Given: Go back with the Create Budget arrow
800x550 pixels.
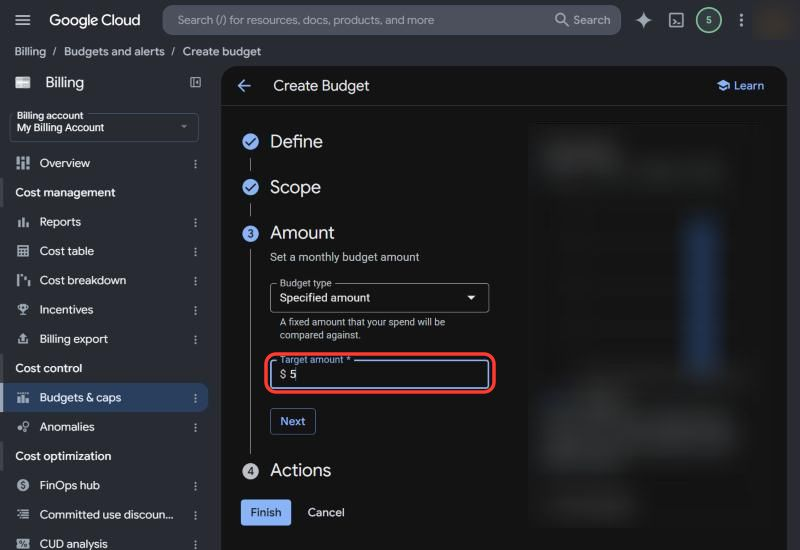Looking at the screenshot, I should [244, 86].
